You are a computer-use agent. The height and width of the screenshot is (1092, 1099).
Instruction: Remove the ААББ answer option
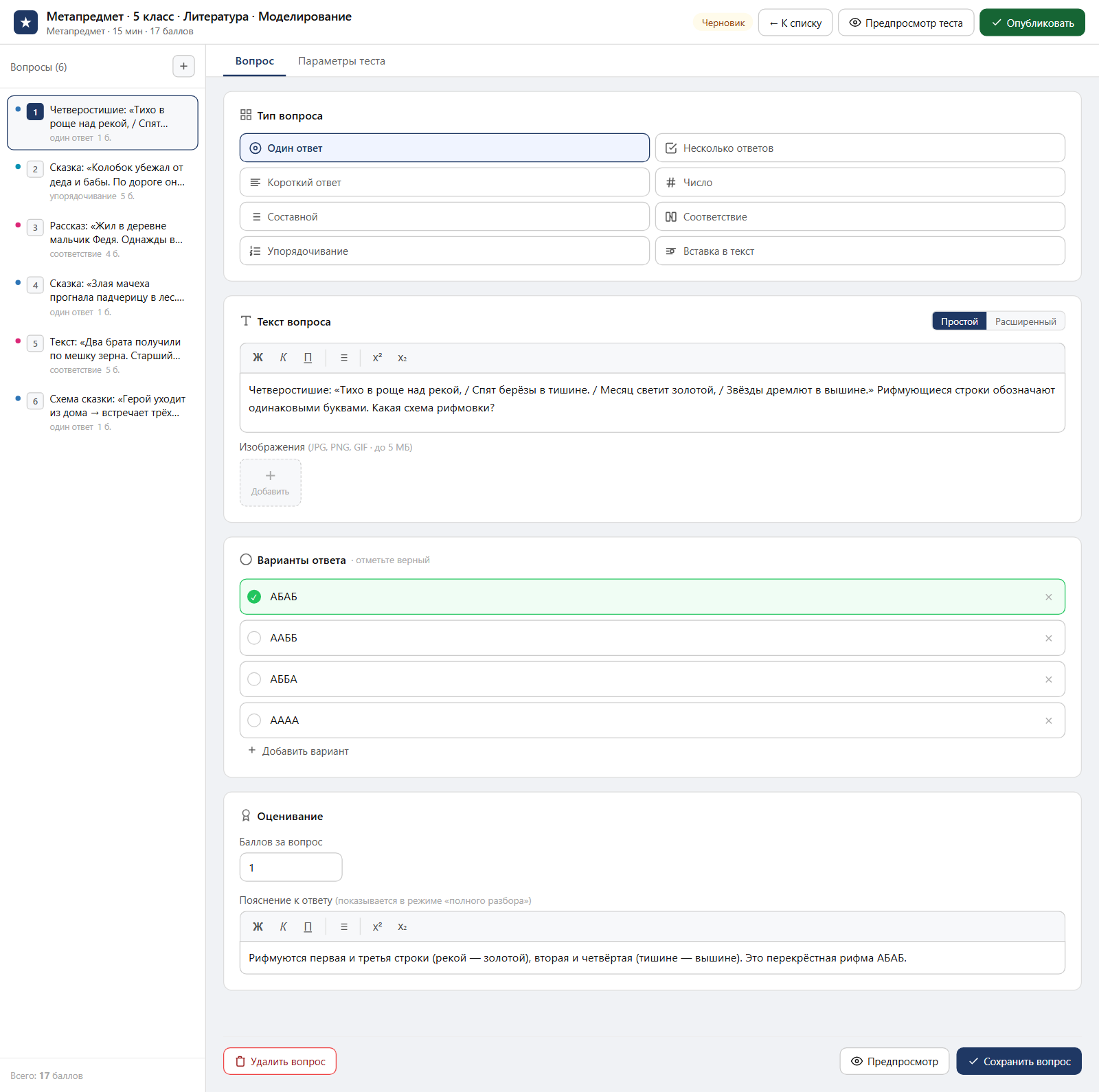(1049, 638)
